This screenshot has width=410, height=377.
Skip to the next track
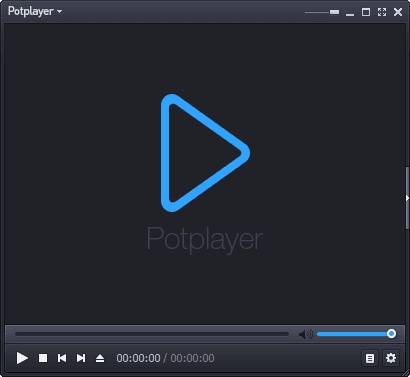81,358
